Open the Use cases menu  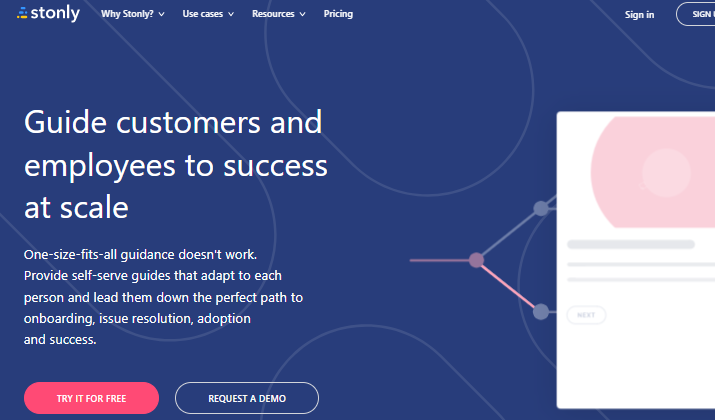[204, 14]
